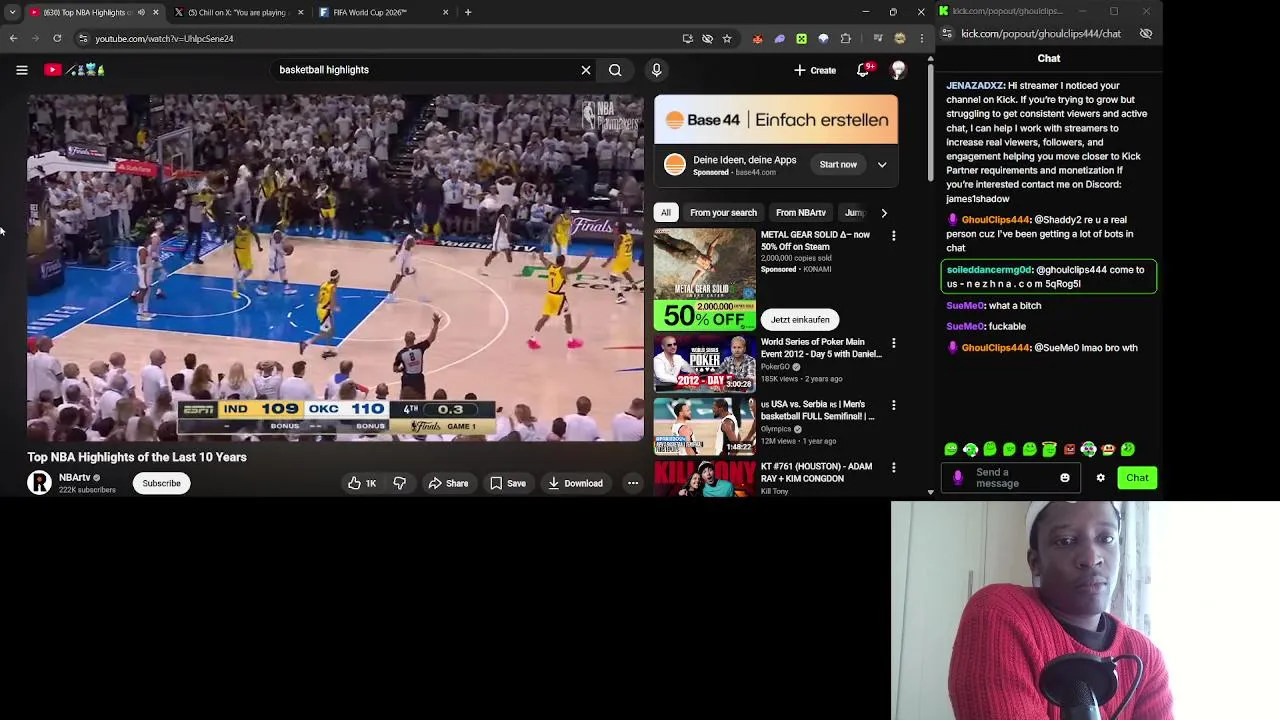
Task: Go back in browser history
Action: [x=13, y=38]
